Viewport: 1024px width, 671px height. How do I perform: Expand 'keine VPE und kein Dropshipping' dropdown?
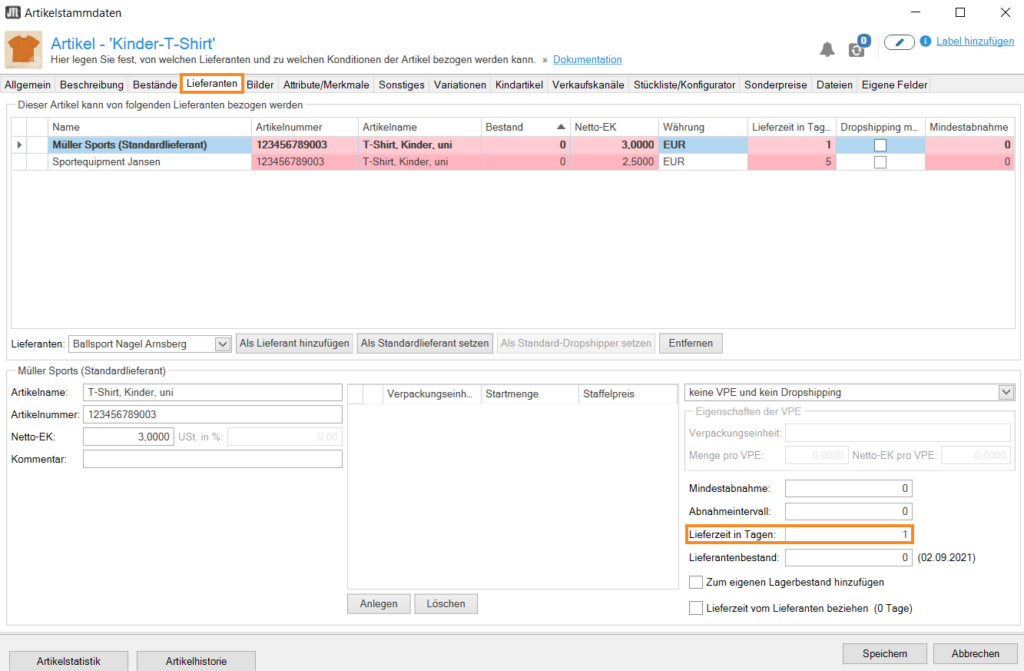coord(1006,392)
